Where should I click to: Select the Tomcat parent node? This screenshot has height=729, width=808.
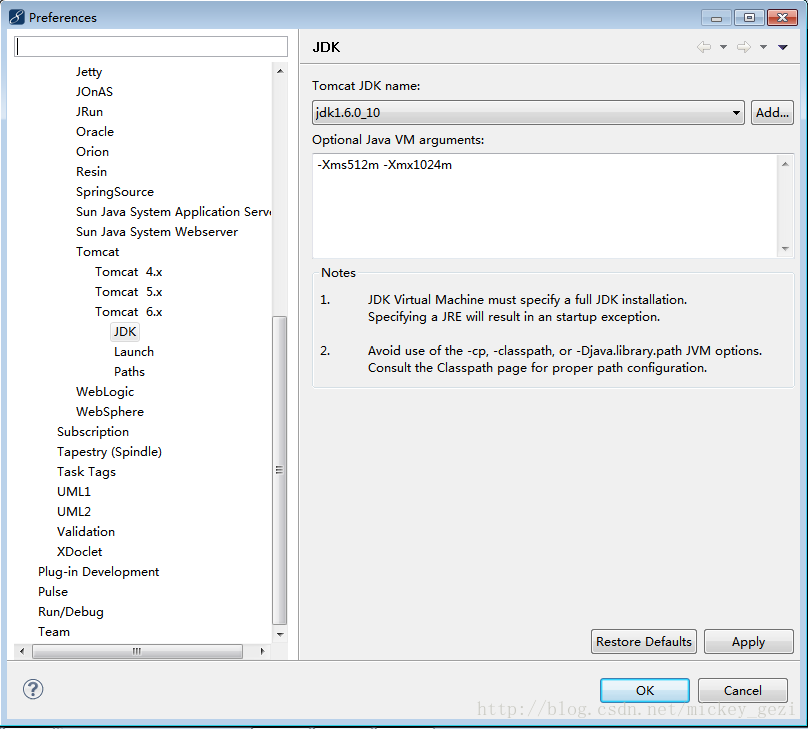point(97,252)
